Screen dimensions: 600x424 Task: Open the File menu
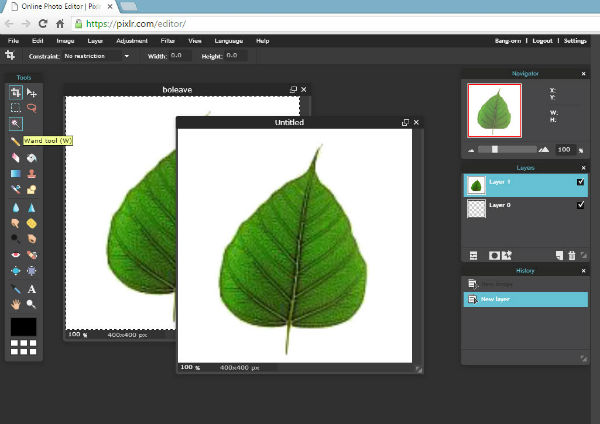pos(13,41)
